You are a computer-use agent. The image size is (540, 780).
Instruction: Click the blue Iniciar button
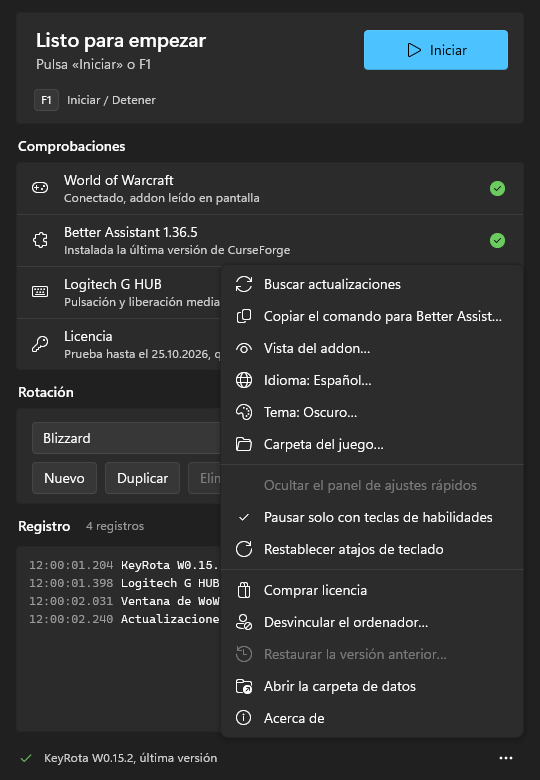[436, 50]
